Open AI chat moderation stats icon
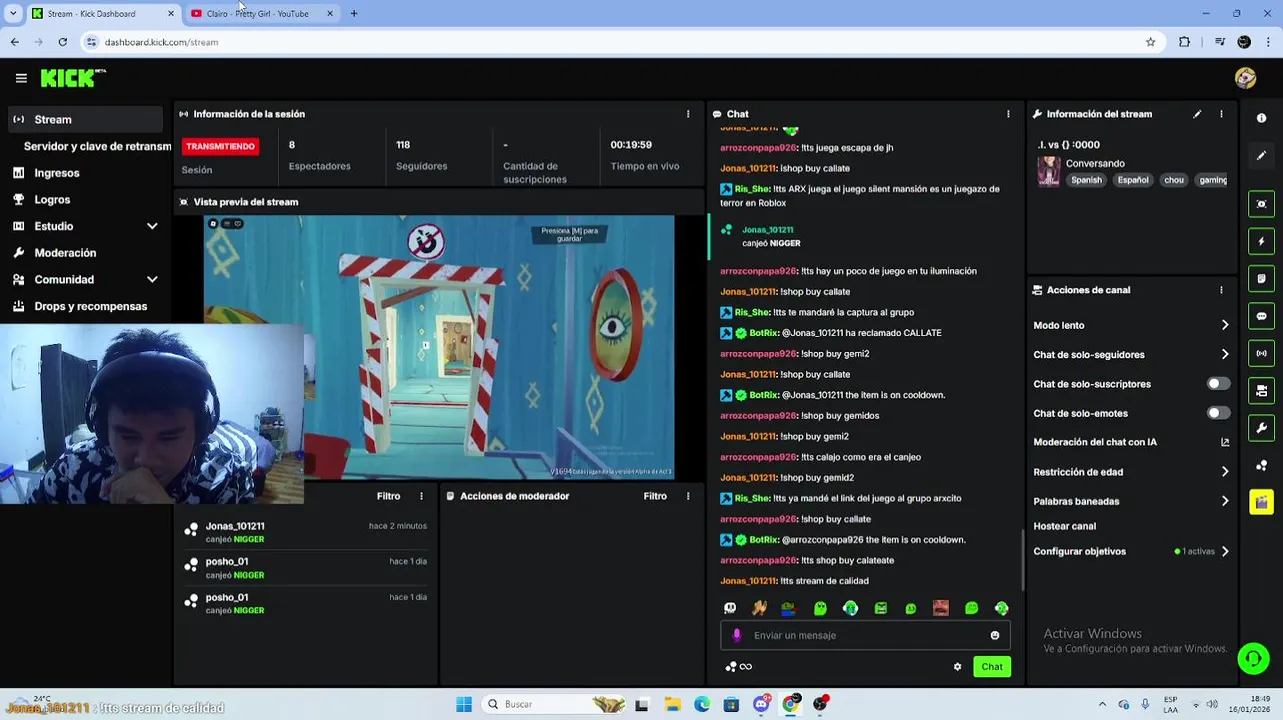This screenshot has height=720, width=1283. (1225, 442)
